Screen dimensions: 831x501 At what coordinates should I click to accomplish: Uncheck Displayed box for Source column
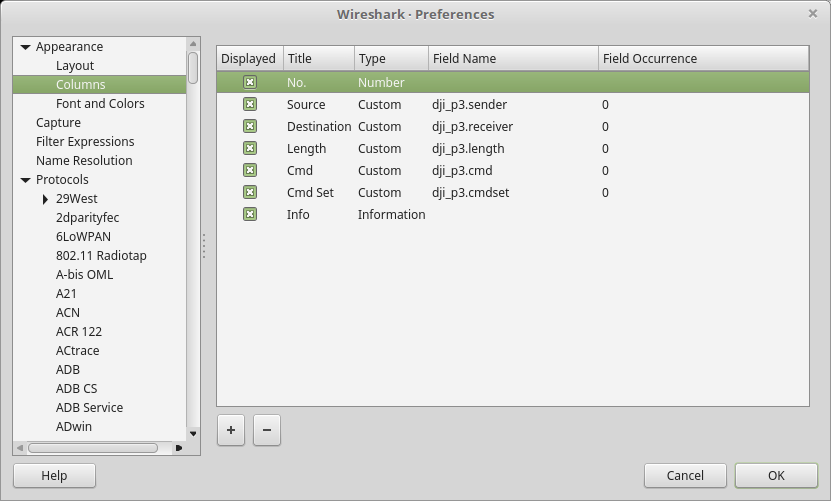250,104
